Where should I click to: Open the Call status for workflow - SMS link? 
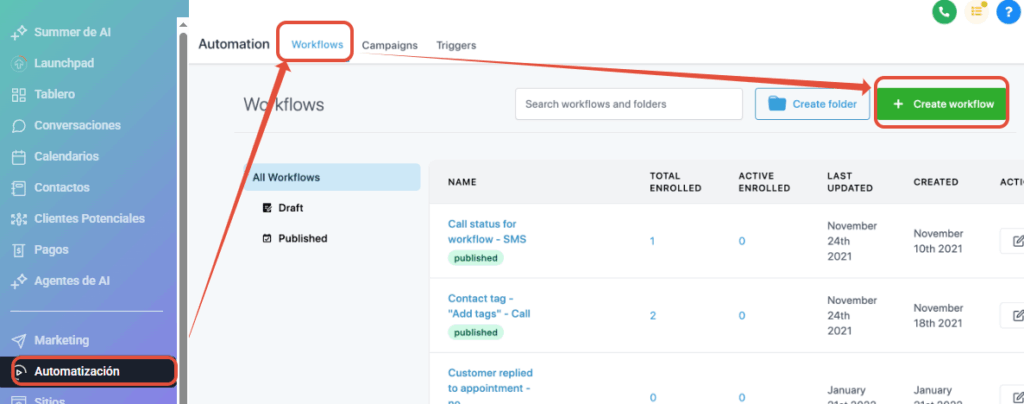click(482, 231)
